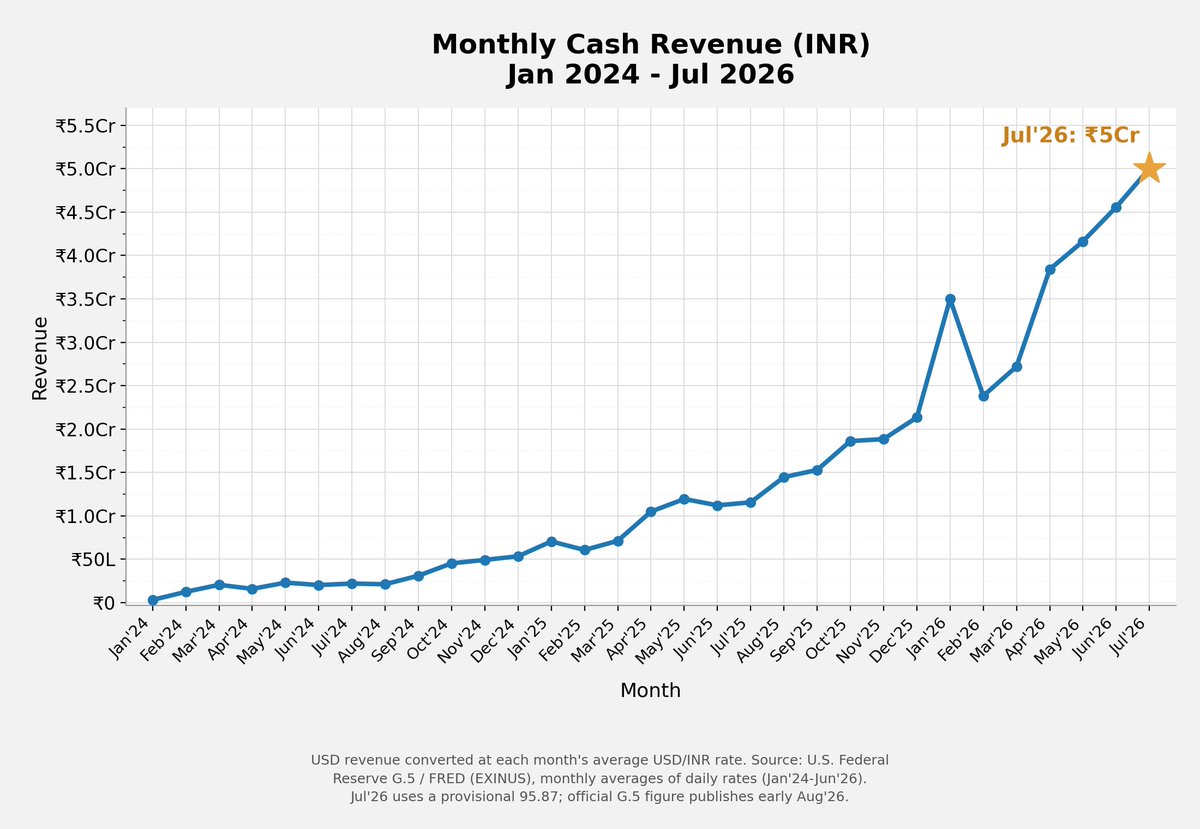Click the "₹3.5Cr" y-axis tick label
The image size is (1200, 829).
point(85,299)
